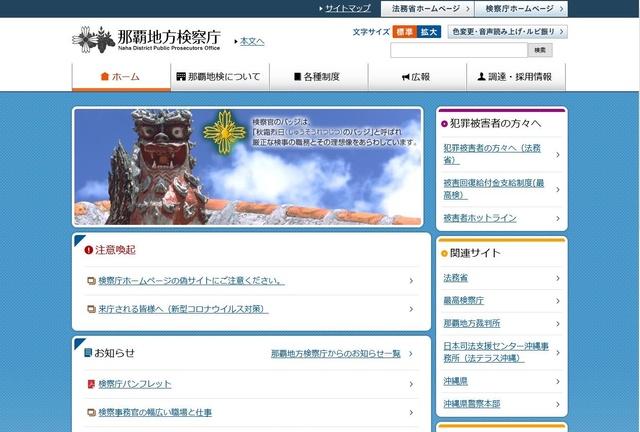
Task: Open 来庁される皆様へ(新型コロナウイルス対策) link
Action: (x=183, y=309)
